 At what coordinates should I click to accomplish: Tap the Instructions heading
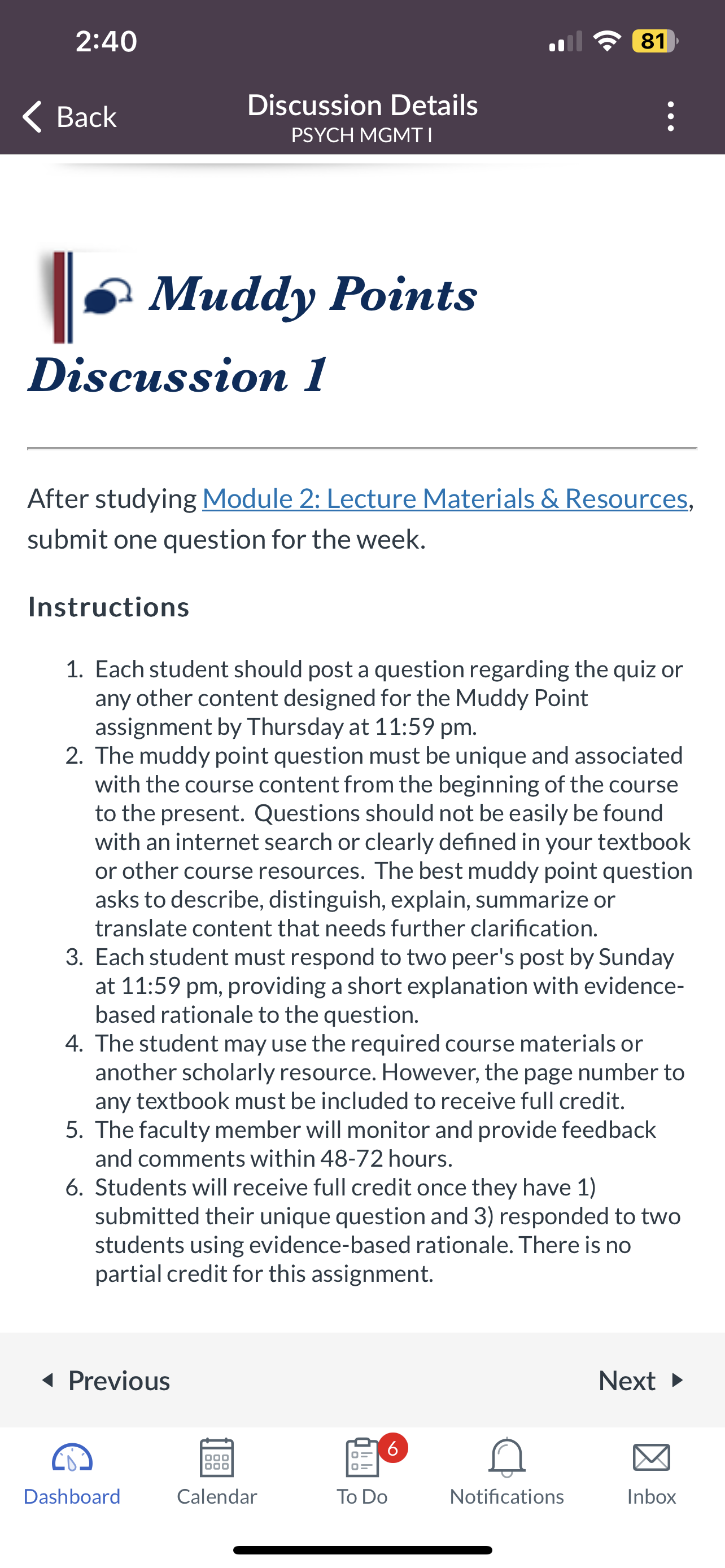pyautogui.click(x=109, y=607)
